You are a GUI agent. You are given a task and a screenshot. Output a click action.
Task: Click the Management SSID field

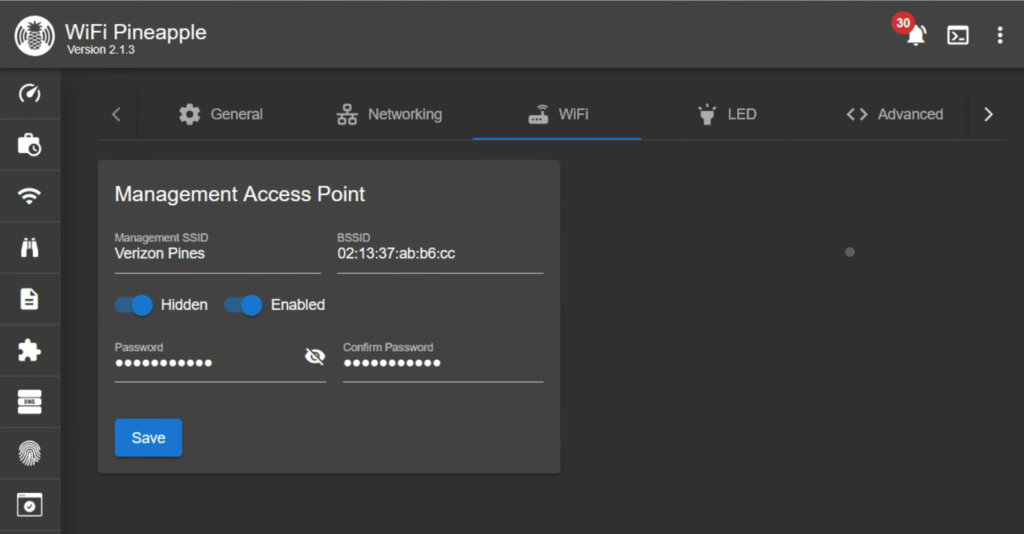pyautogui.click(x=217, y=253)
